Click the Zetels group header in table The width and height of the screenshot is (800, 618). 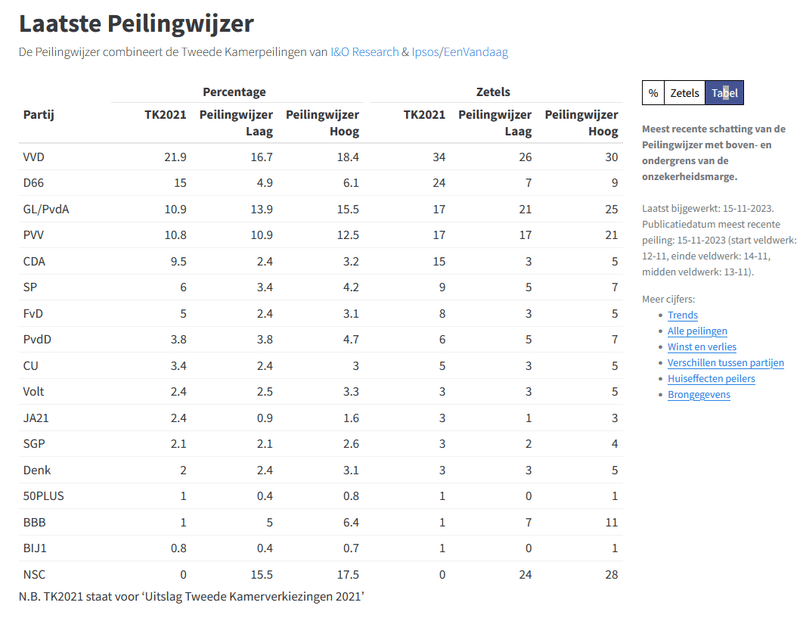tap(493, 92)
